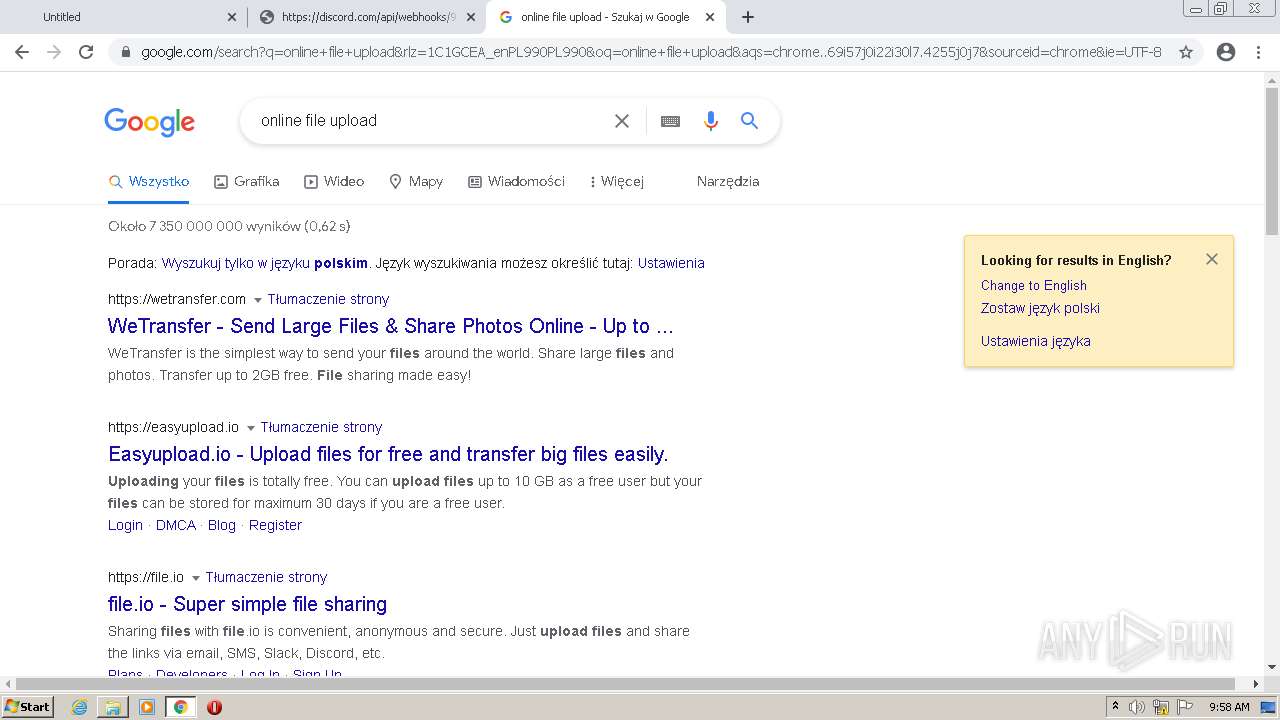Open the Easyupload Login sublink
This screenshot has height=720, width=1280.
pos(125,526)
